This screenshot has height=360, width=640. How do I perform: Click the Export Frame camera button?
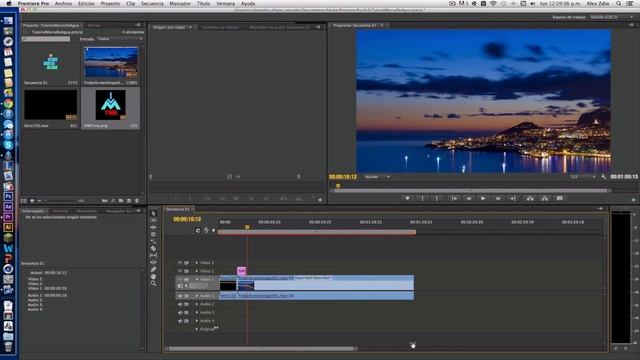point(560,198)
